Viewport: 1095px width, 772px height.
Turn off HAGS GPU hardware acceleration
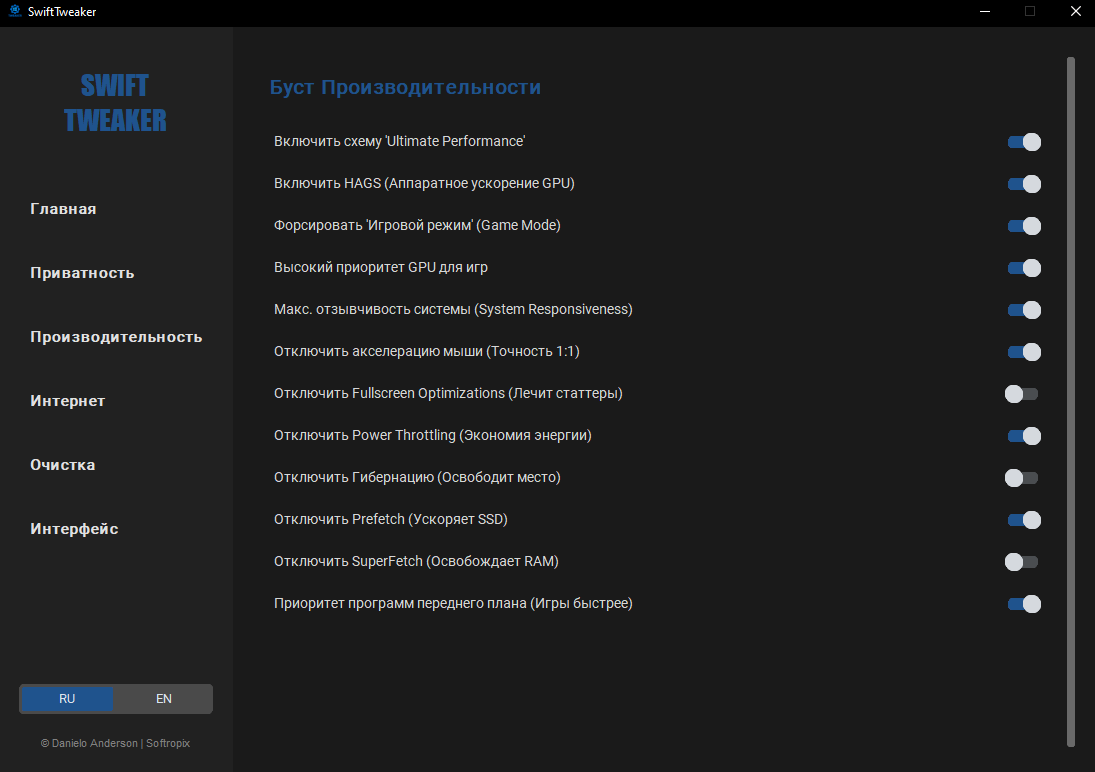point(1024,184)
